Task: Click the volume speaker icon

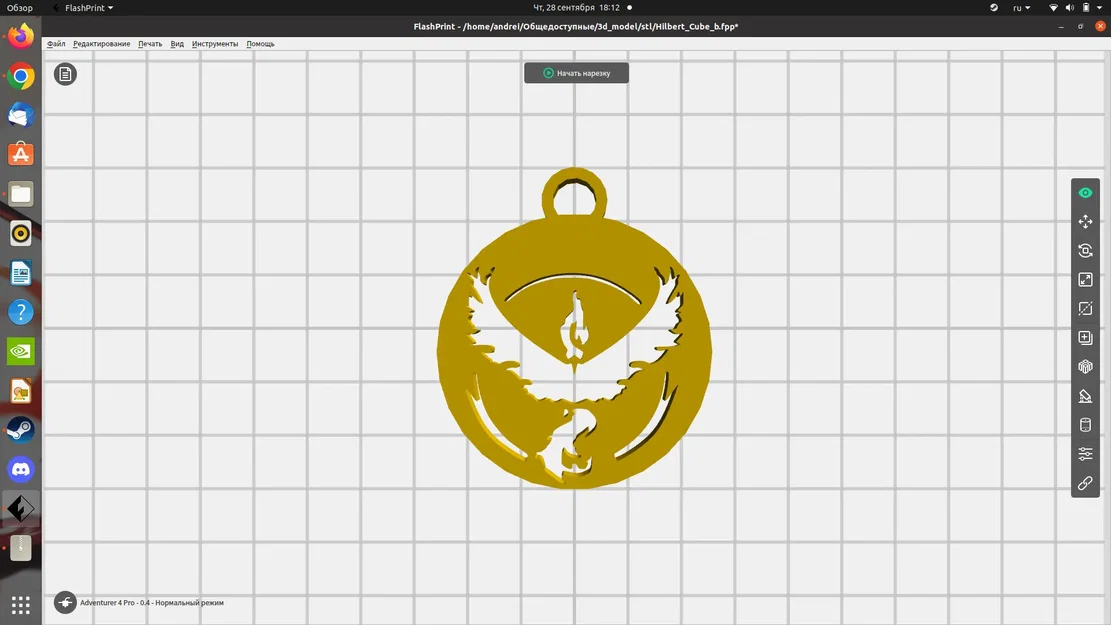Action: [x=1070, y=8]
